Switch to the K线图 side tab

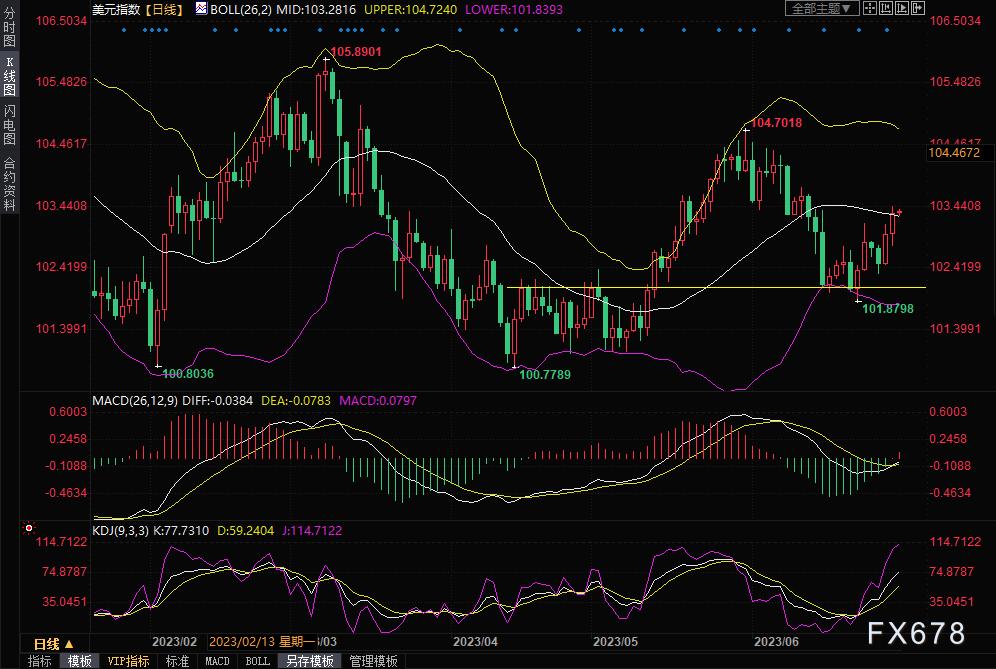point(9,76)
